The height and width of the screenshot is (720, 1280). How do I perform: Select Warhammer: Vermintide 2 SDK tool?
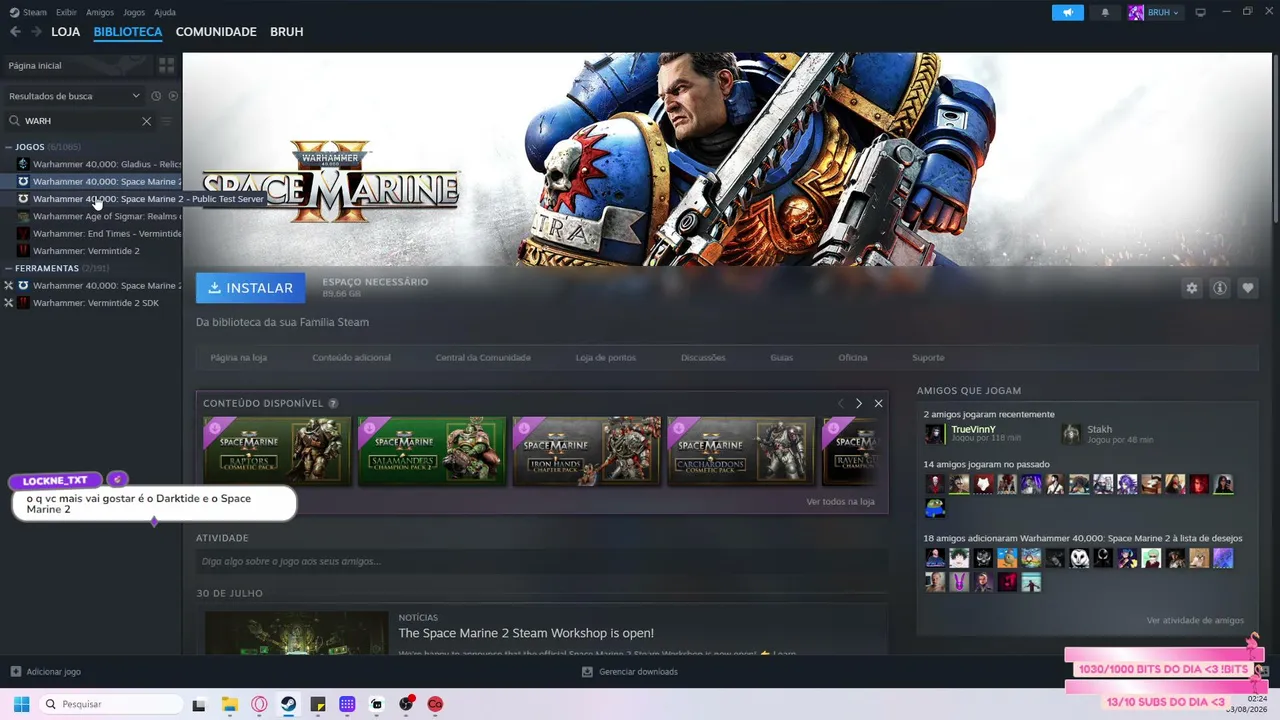pos(91,303)
